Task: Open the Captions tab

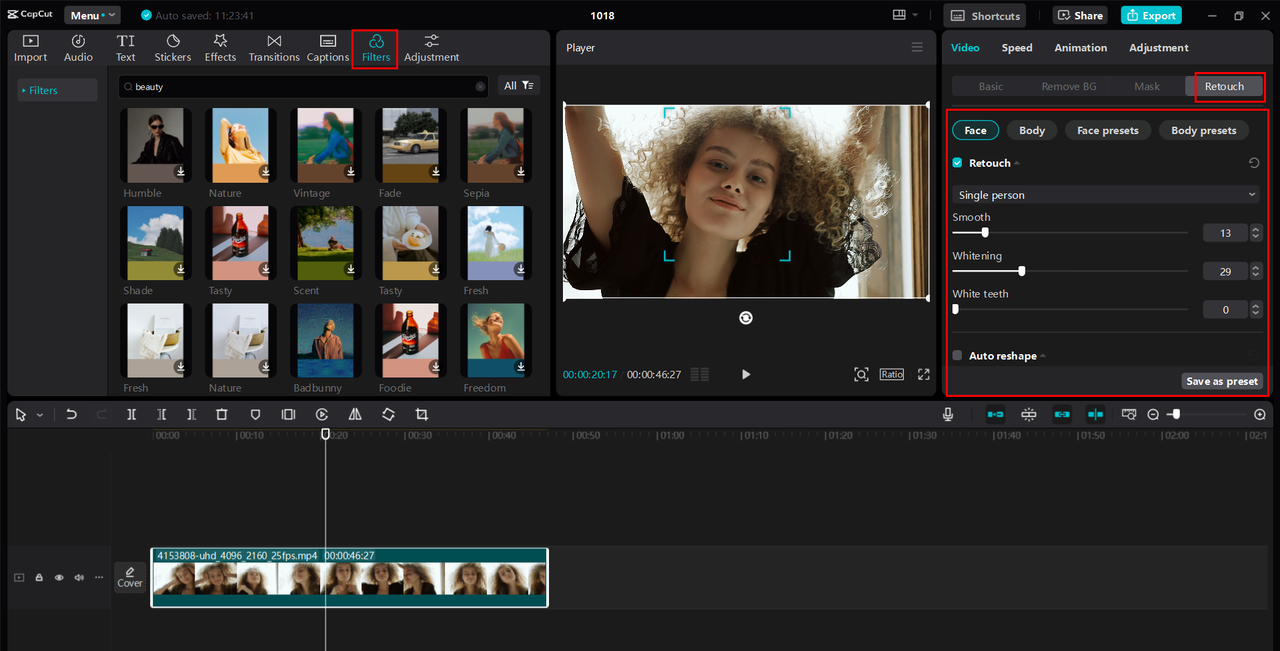Action: click(328, 48)
